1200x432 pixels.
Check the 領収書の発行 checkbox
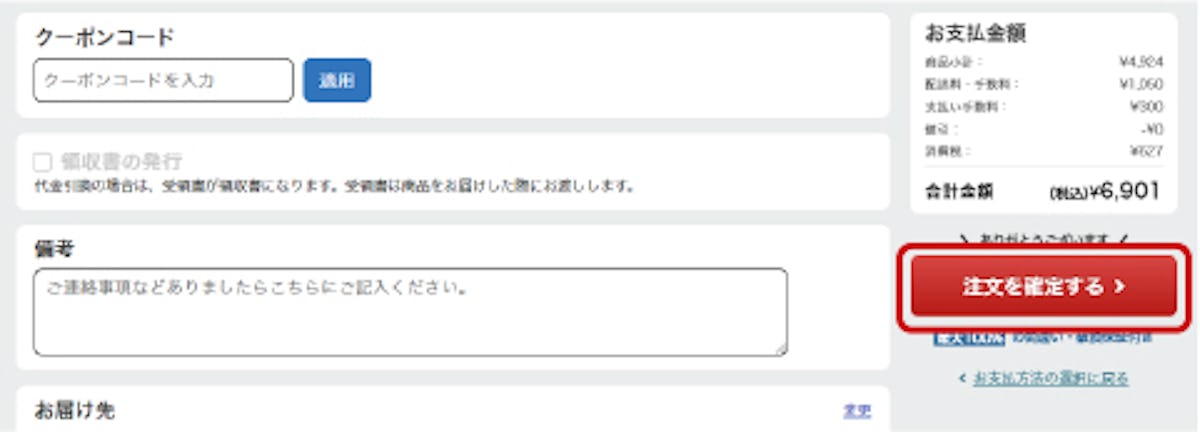pyautogui.click(x=42, y=162)
